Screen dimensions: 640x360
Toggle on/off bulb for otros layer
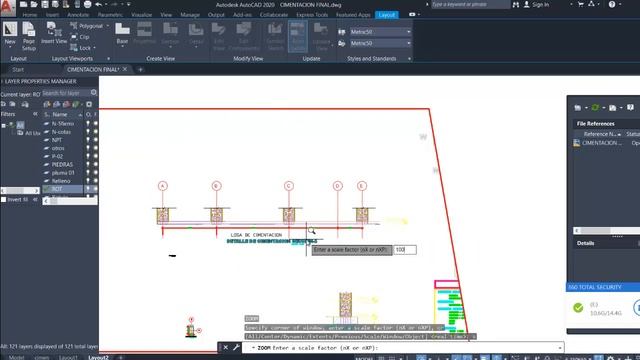[x=88, y=148]
